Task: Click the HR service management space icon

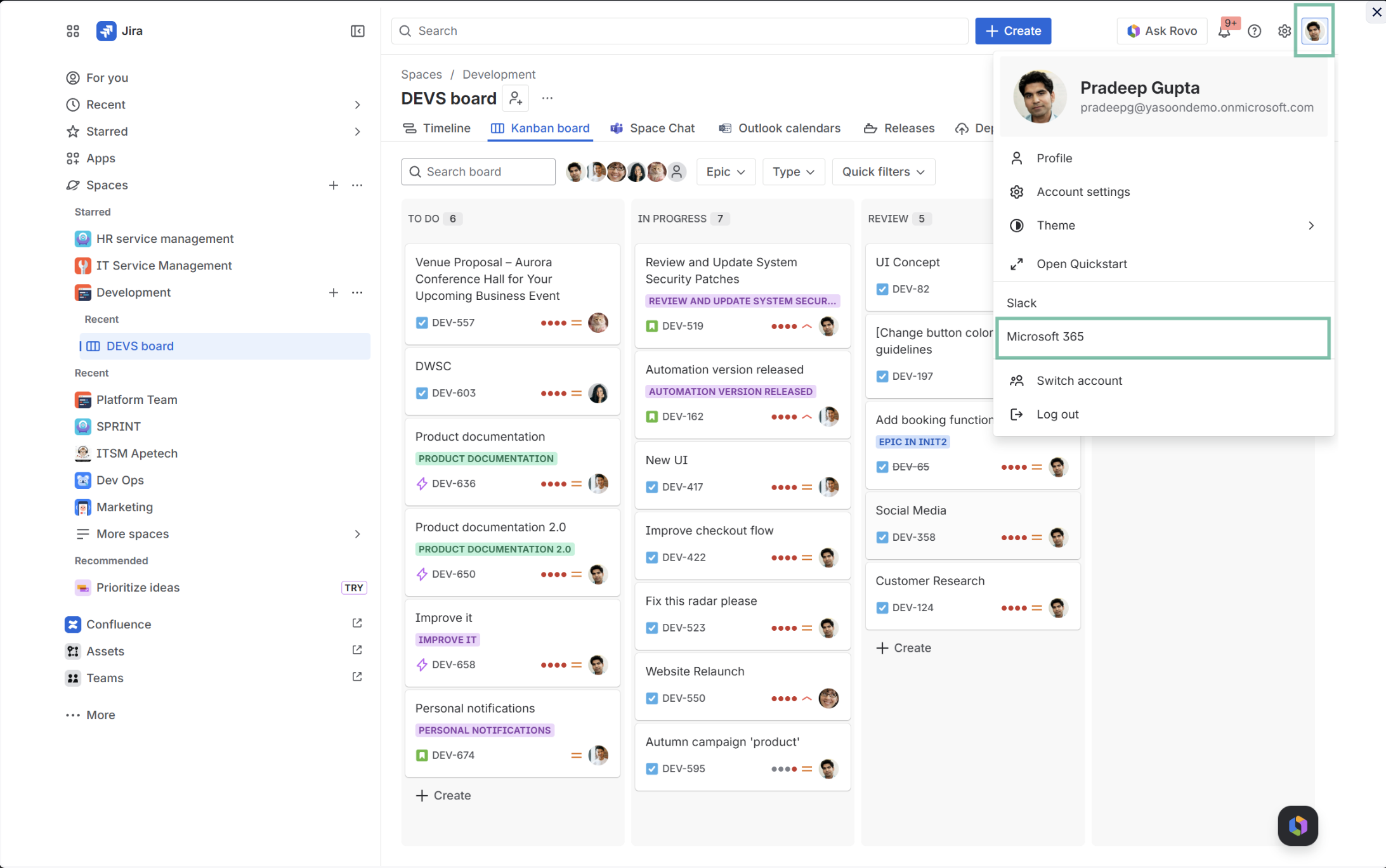Action: point(82,239)
